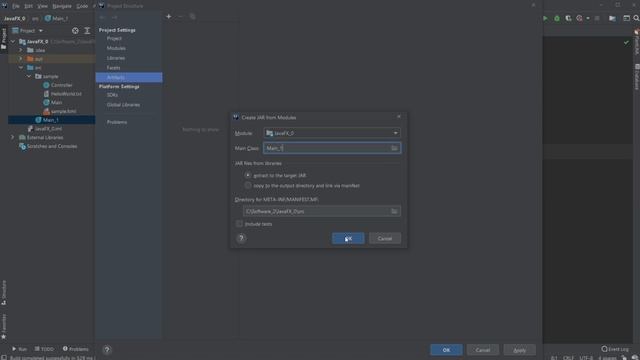
Task: Click Cancel in Project Structure window
Action: click(482, 350)
